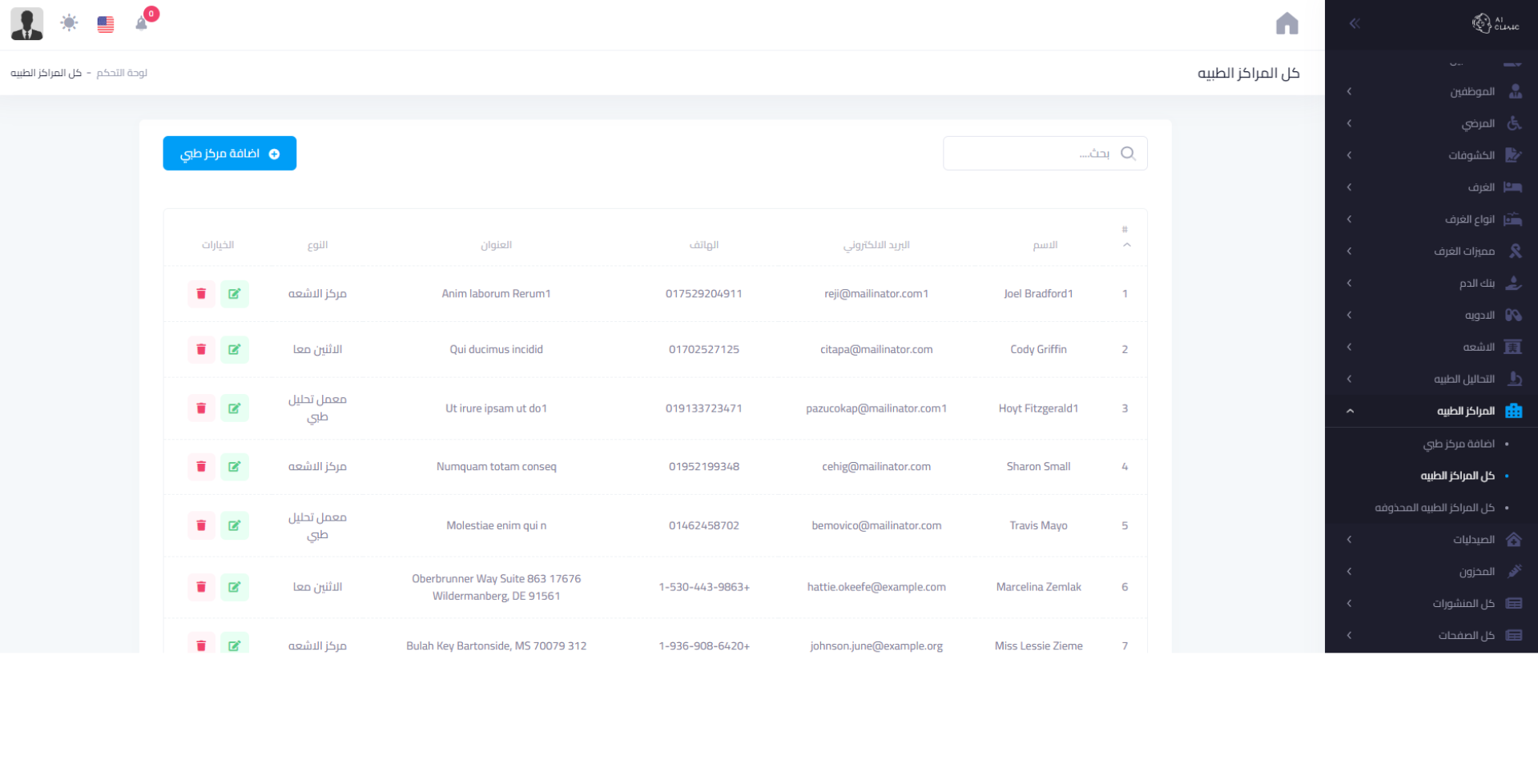The image size is (1538, 784).
Task: Edit the Cody Griffin record
Action: 235,349
